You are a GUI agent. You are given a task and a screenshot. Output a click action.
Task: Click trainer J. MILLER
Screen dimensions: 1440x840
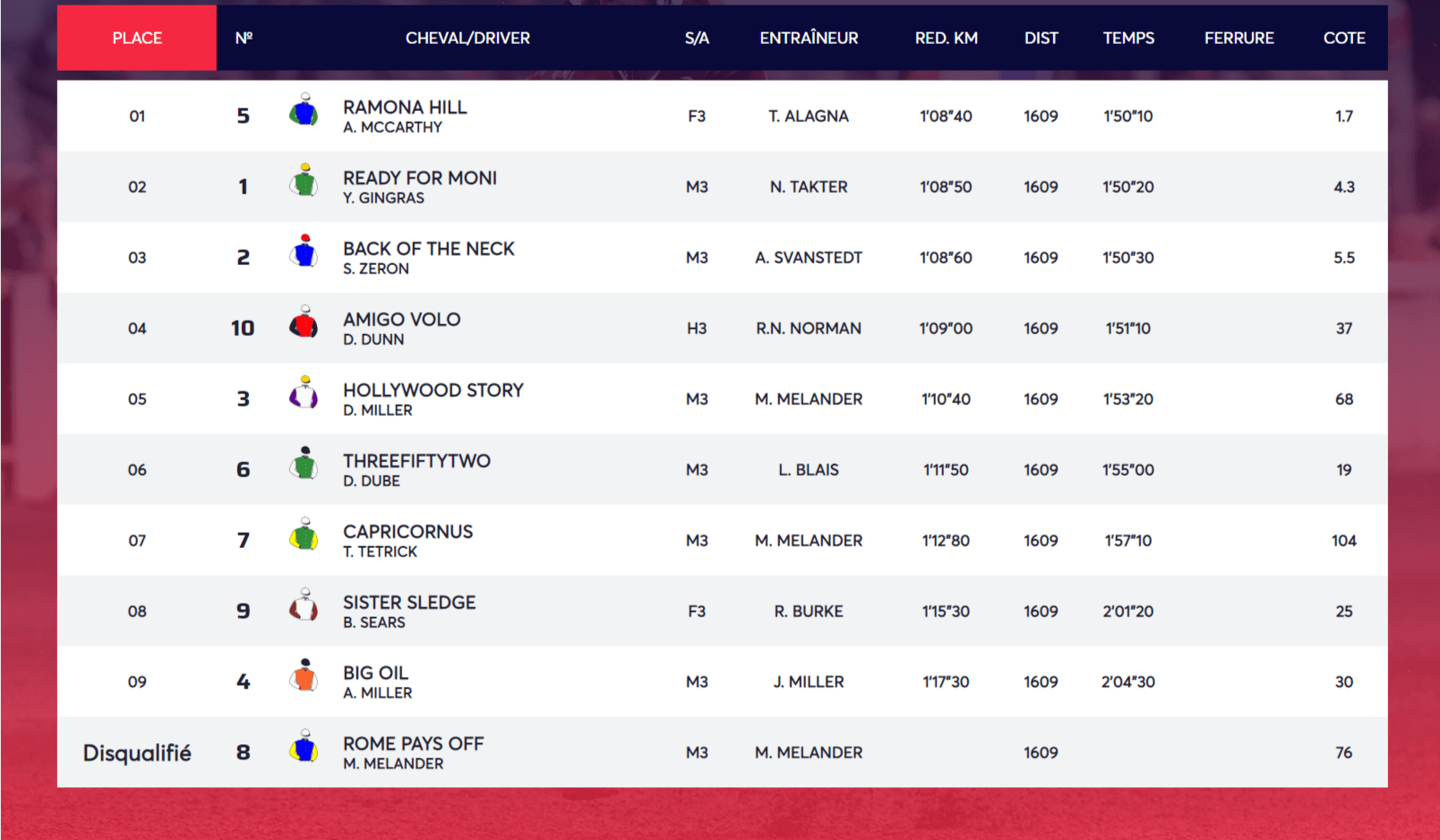coord(809,681)
